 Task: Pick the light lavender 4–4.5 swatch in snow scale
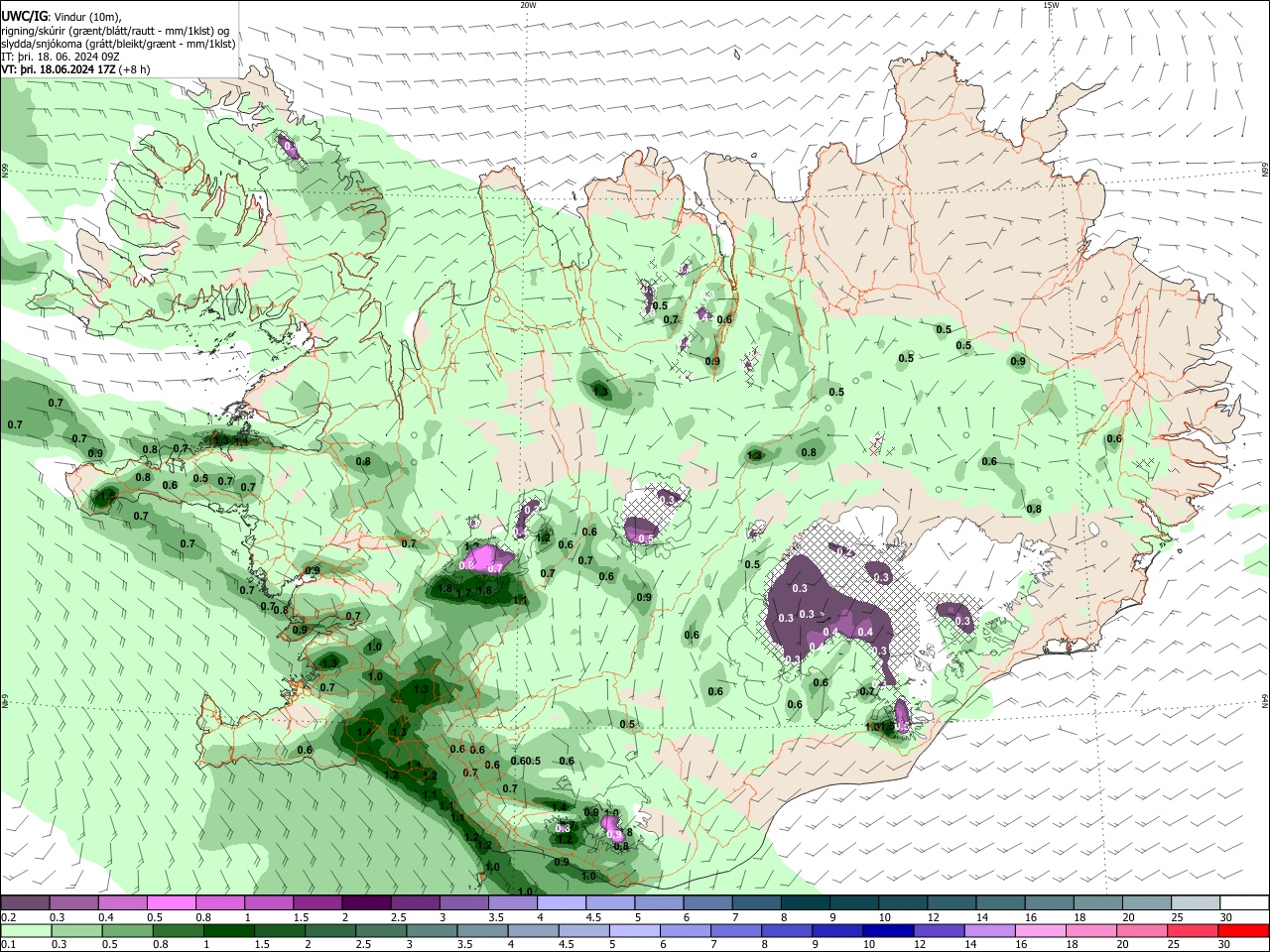click(562, 902)
